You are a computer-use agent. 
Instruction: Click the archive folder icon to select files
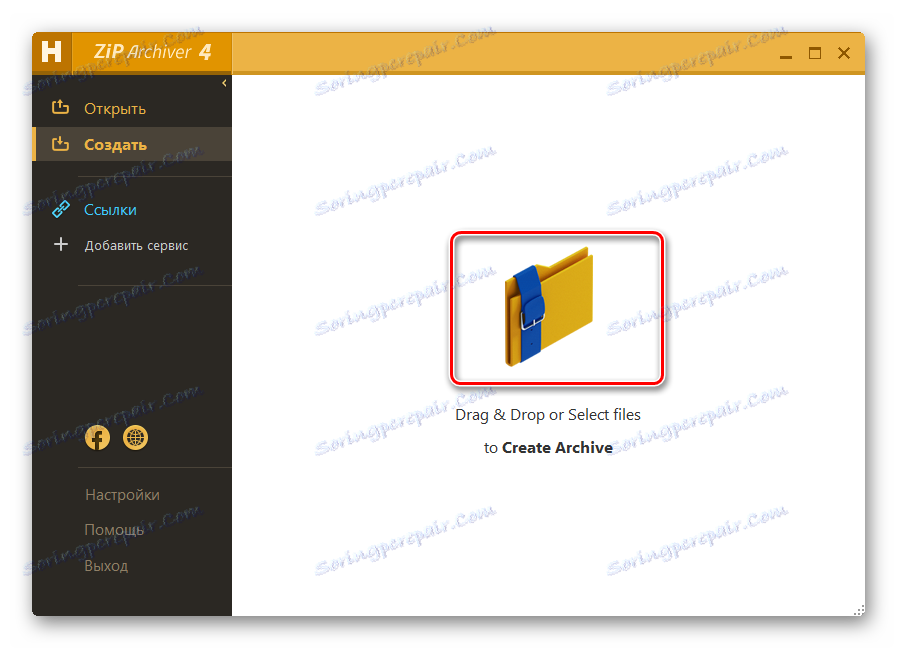tap(549, 306)
